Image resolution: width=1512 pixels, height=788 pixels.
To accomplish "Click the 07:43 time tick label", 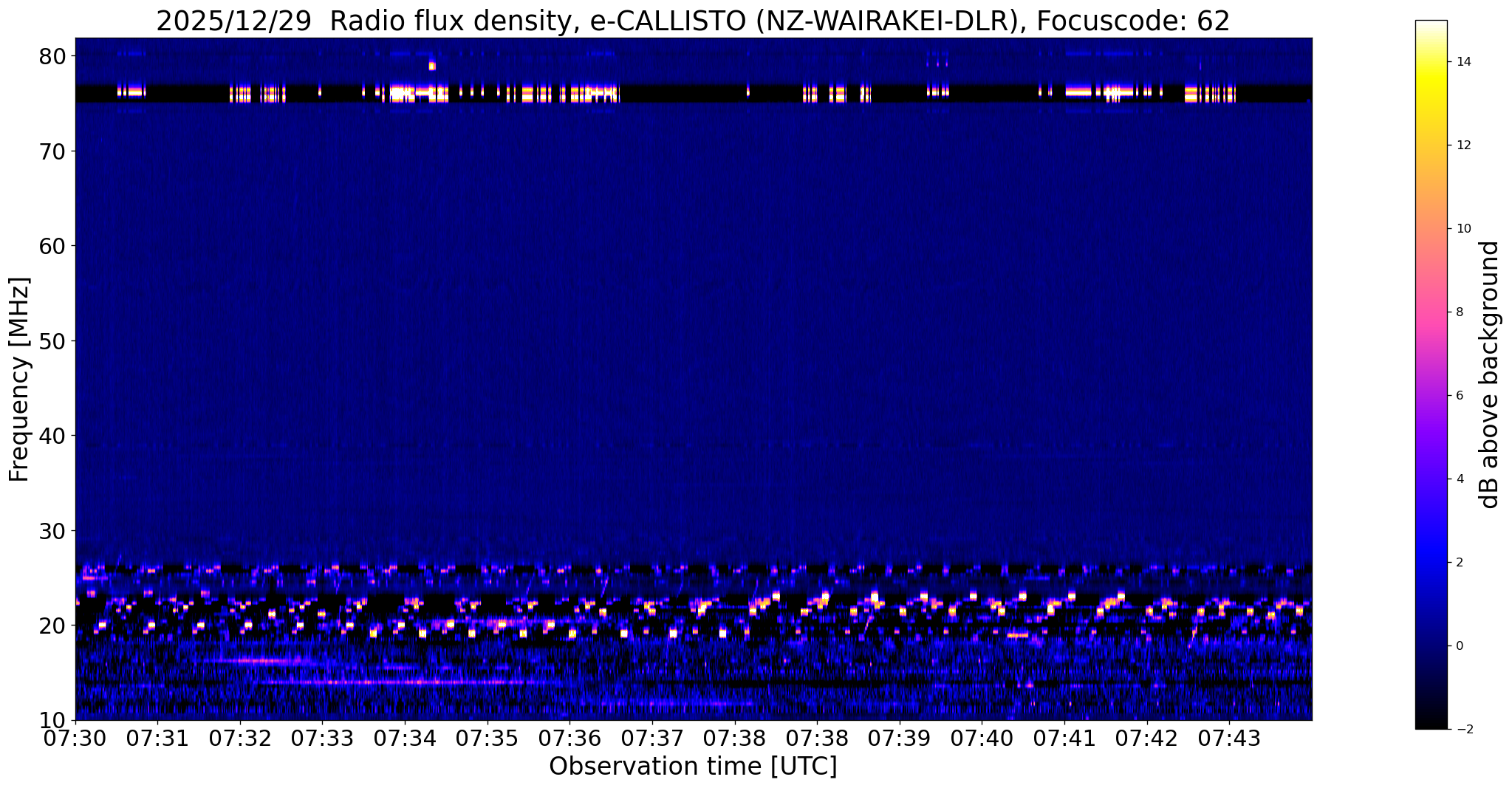I will [x=1229, y=739].
